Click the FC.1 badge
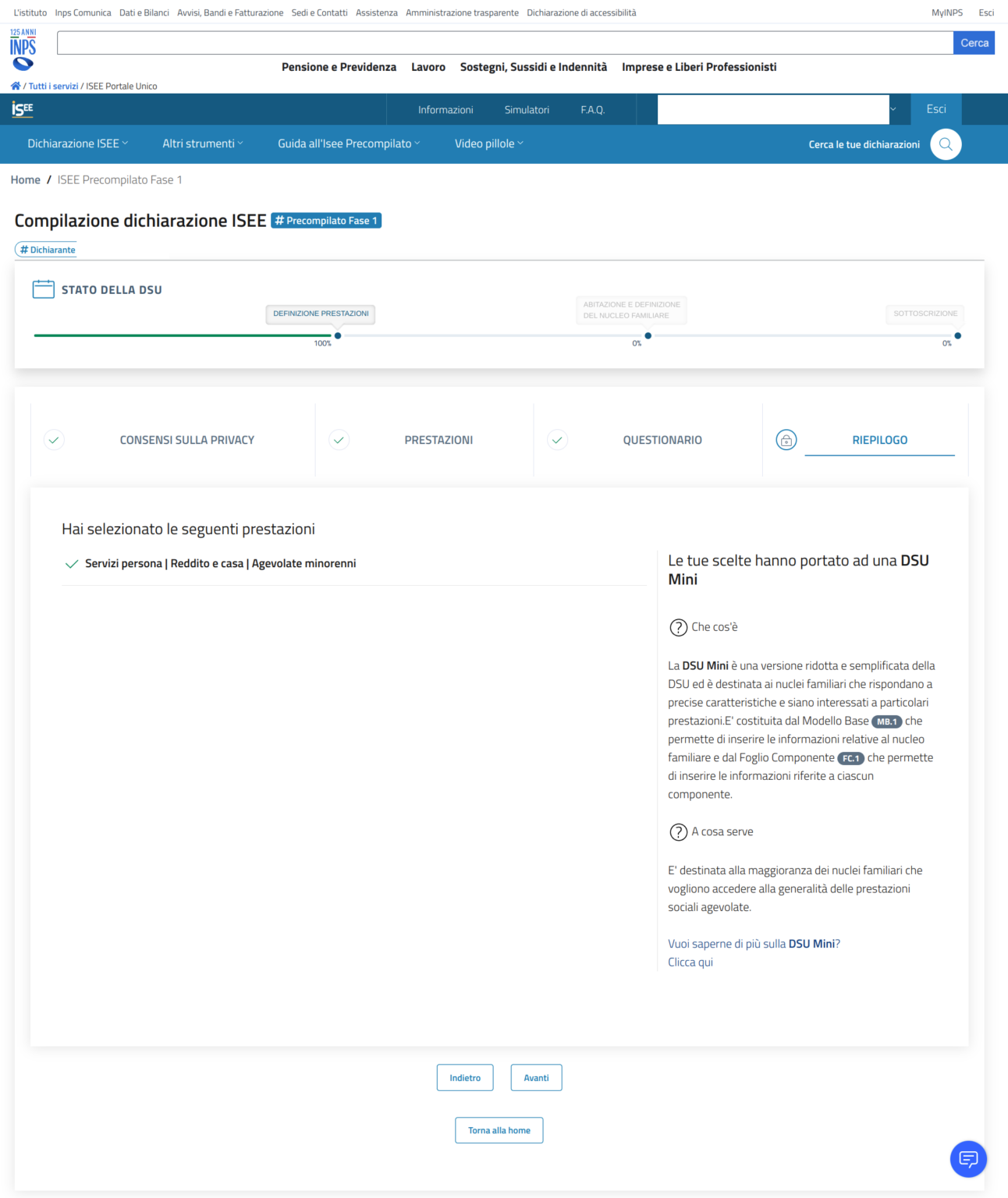 tap(851, 758)
